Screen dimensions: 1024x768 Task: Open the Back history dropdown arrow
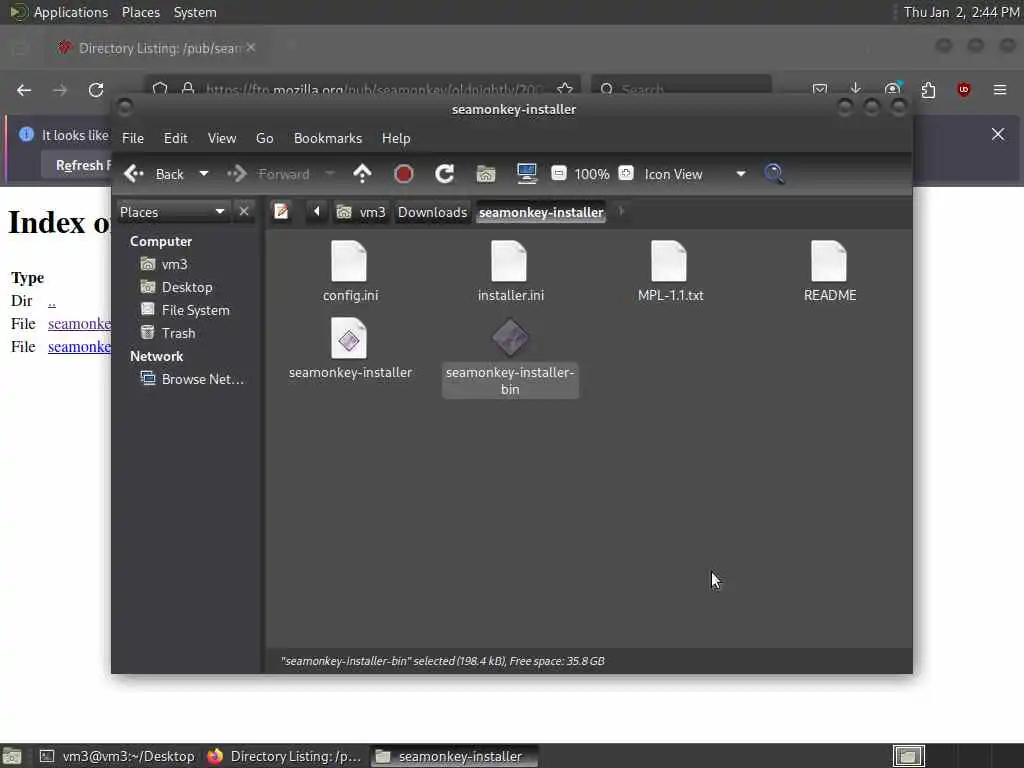tap(204, 174)
